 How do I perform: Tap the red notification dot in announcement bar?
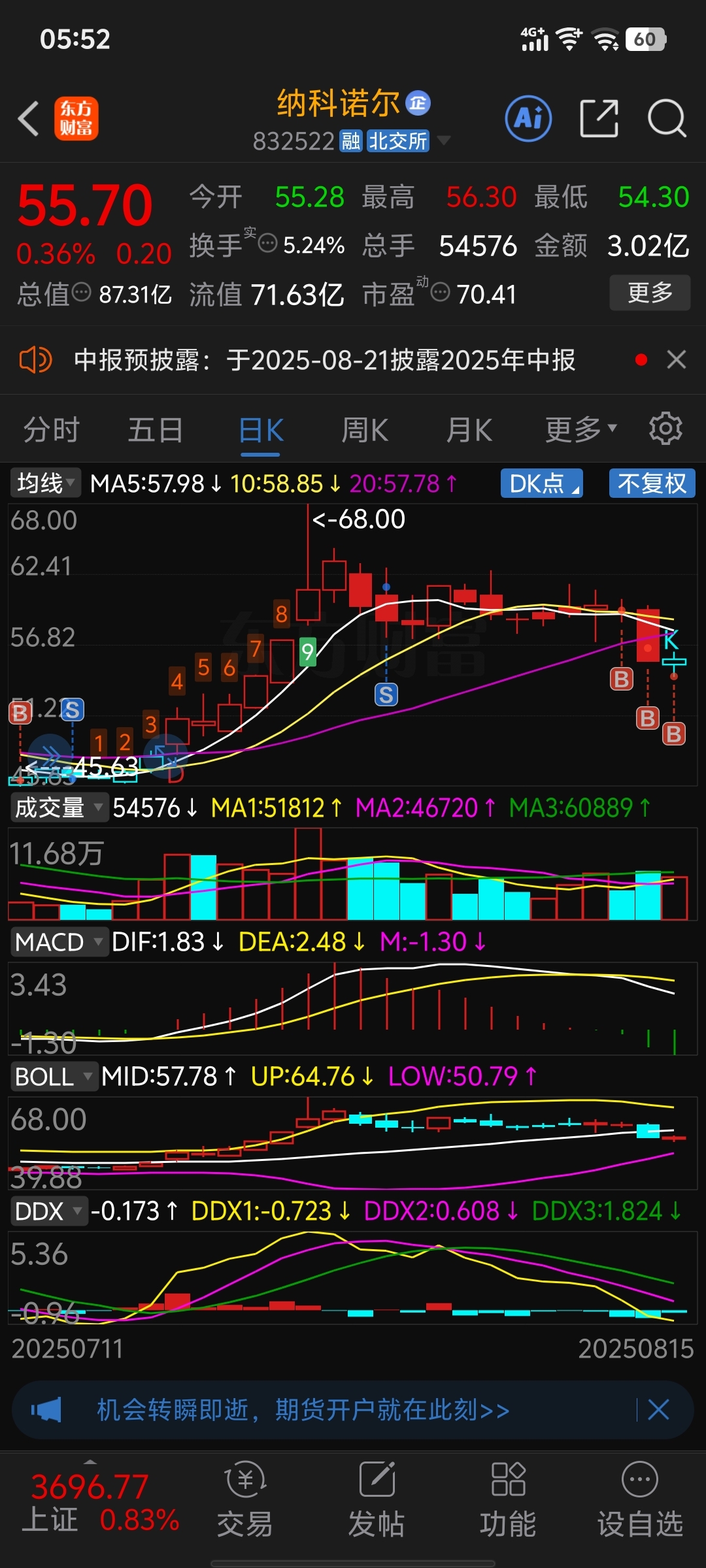[x=641, y=360]
